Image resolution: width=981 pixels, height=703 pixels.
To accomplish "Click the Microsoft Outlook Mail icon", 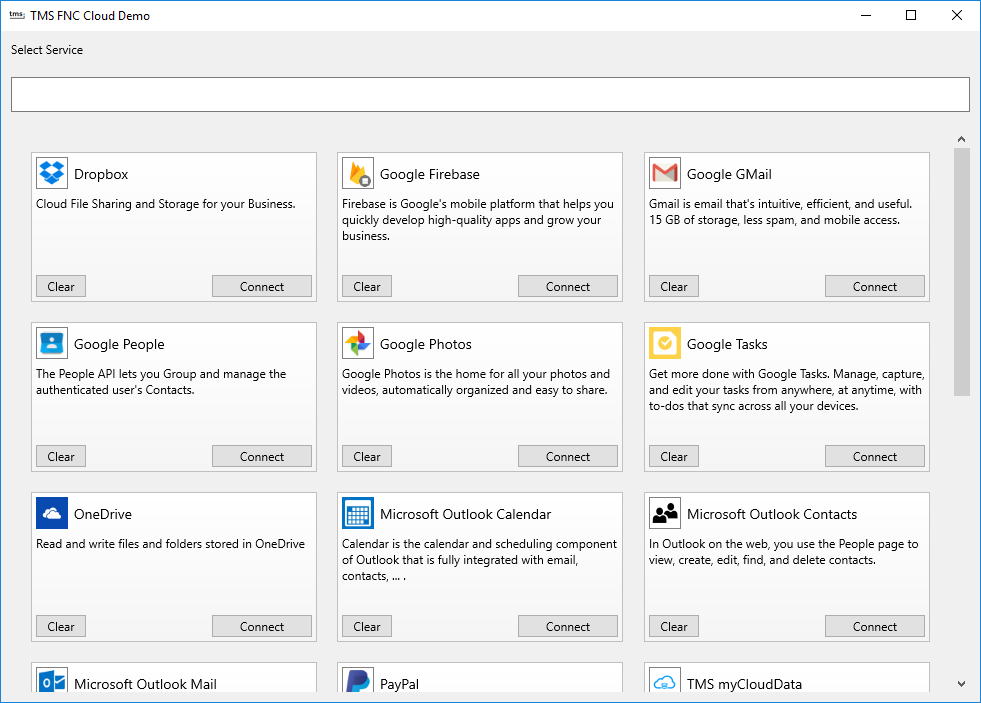I will point(52,680).
